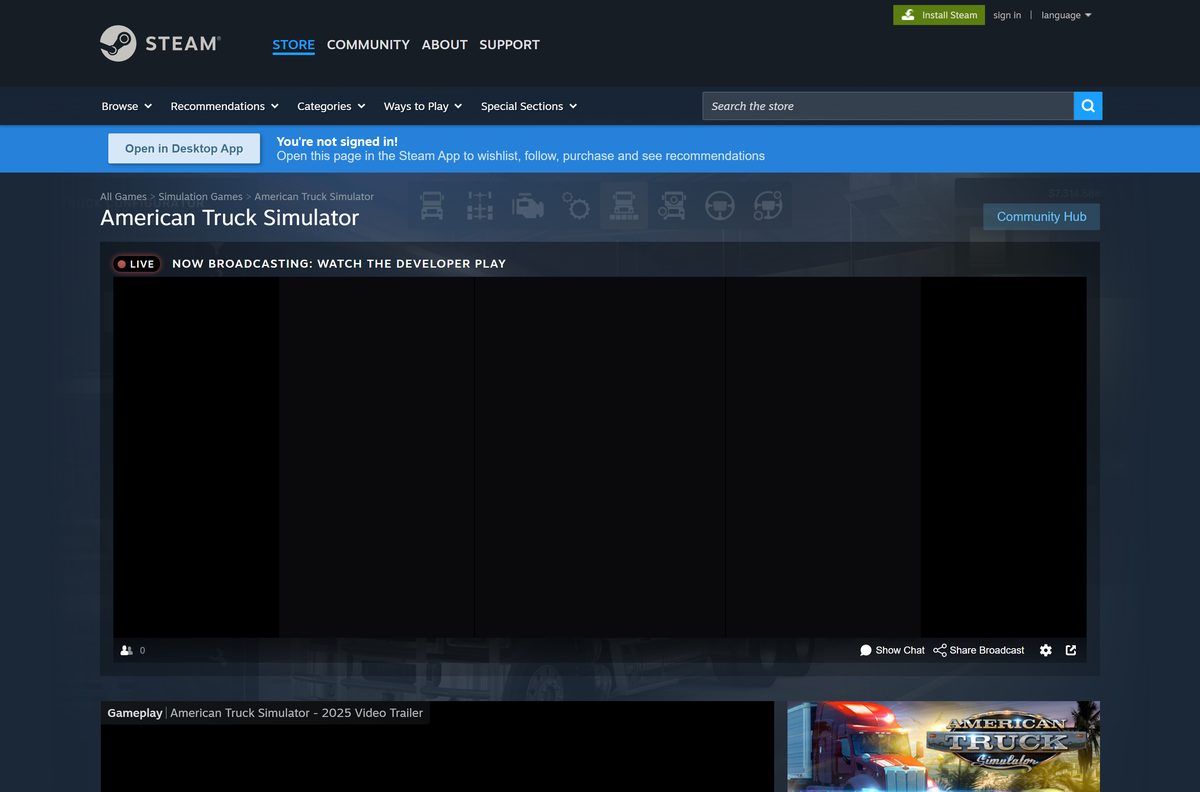
Task: Pop out the broadcast into new window
Action: [1071, 650]
